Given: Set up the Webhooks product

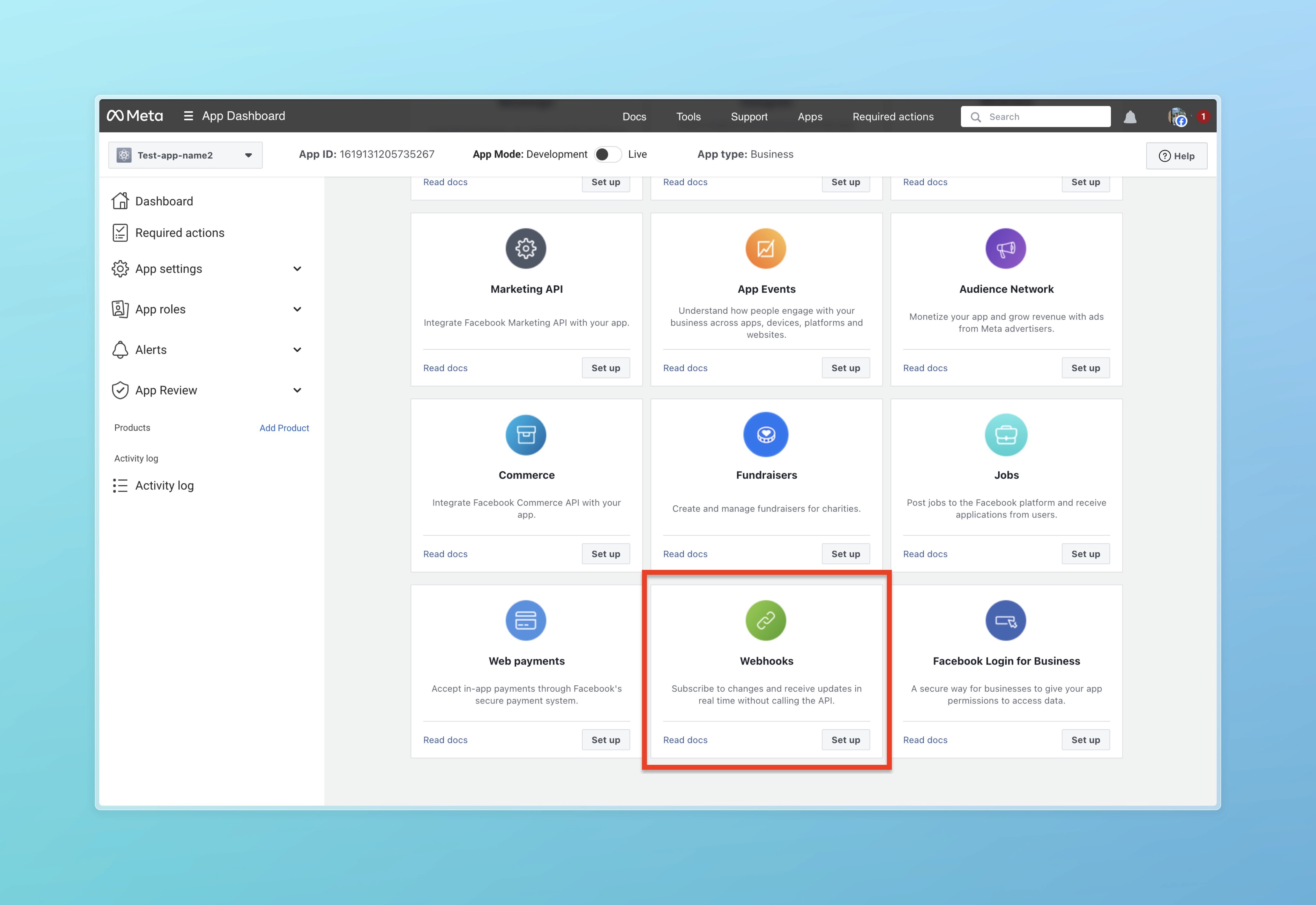Looking at the screenshot, I should tap(845, 740).
